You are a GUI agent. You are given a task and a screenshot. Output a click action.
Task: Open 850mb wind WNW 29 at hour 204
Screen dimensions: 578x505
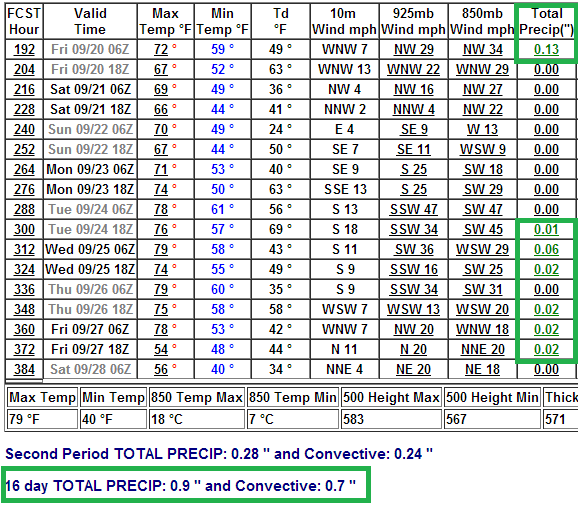(x=483, y=69)
